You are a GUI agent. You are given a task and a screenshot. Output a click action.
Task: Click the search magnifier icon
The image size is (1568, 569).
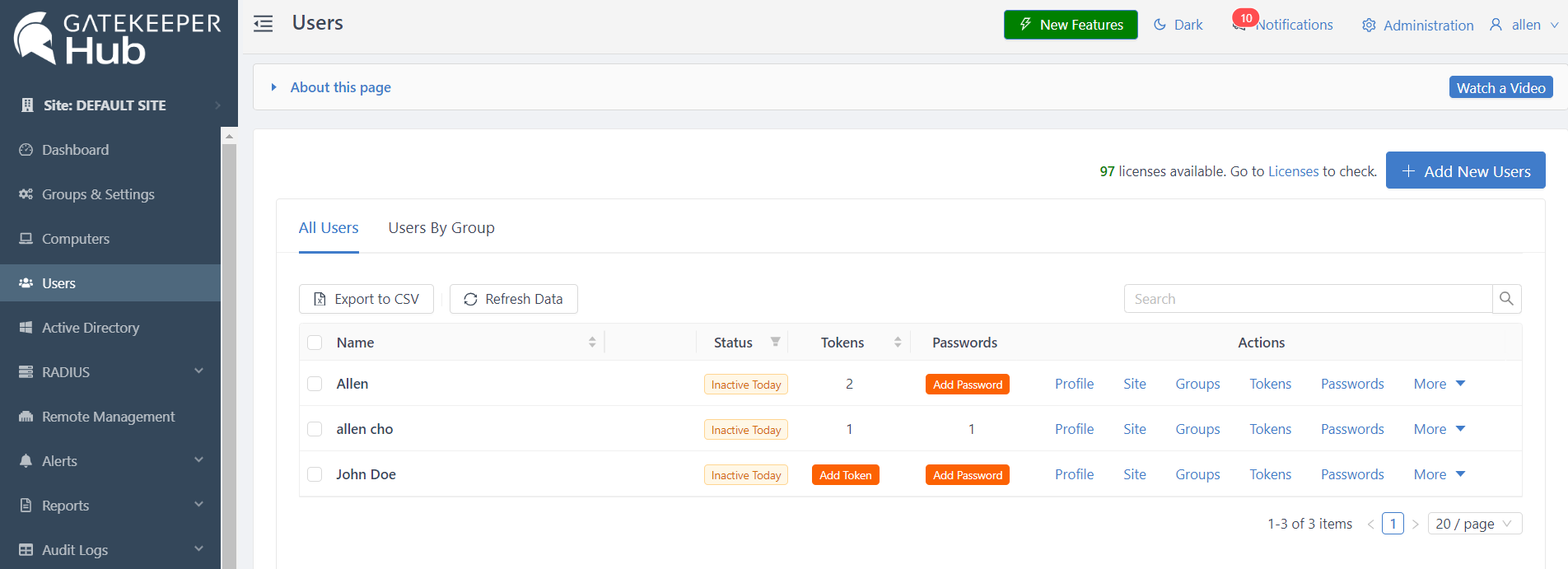point(1506,299)
